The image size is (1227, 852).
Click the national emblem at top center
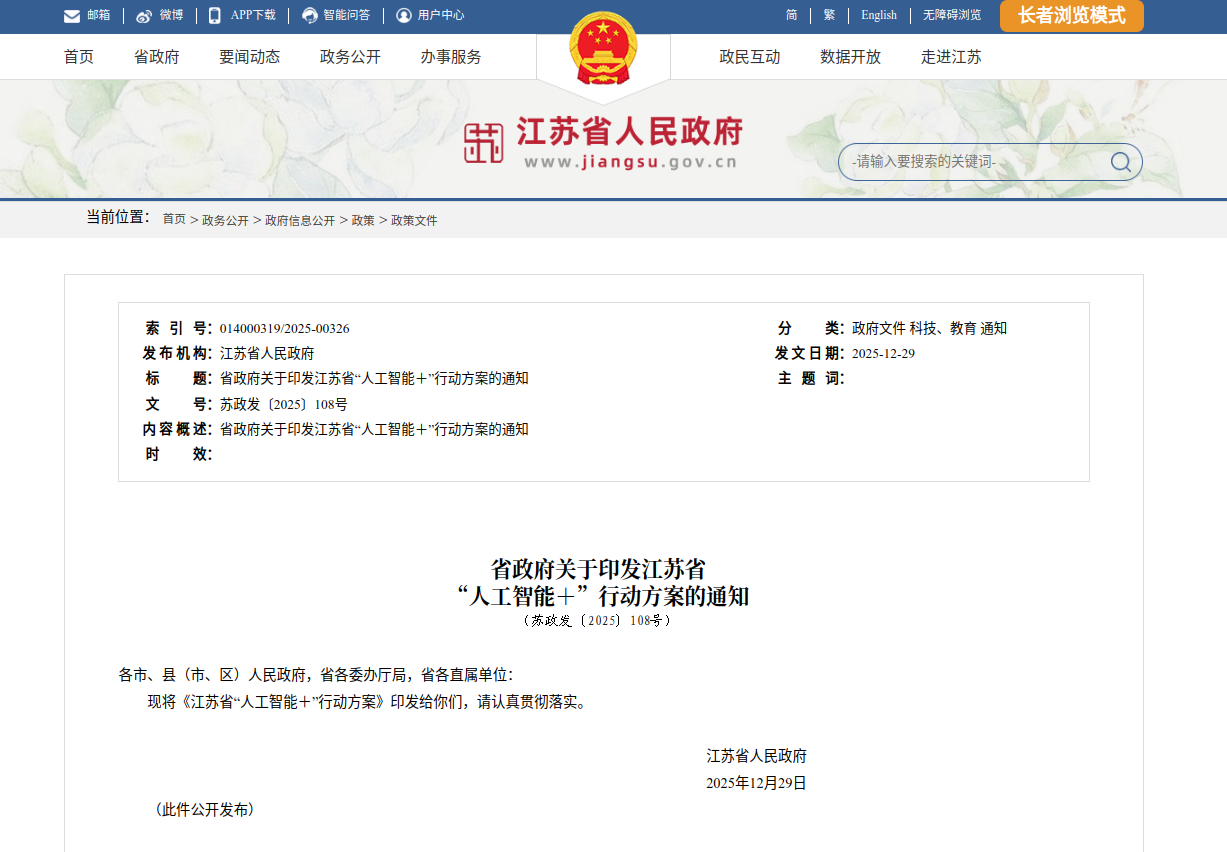[x=603, y=50]
